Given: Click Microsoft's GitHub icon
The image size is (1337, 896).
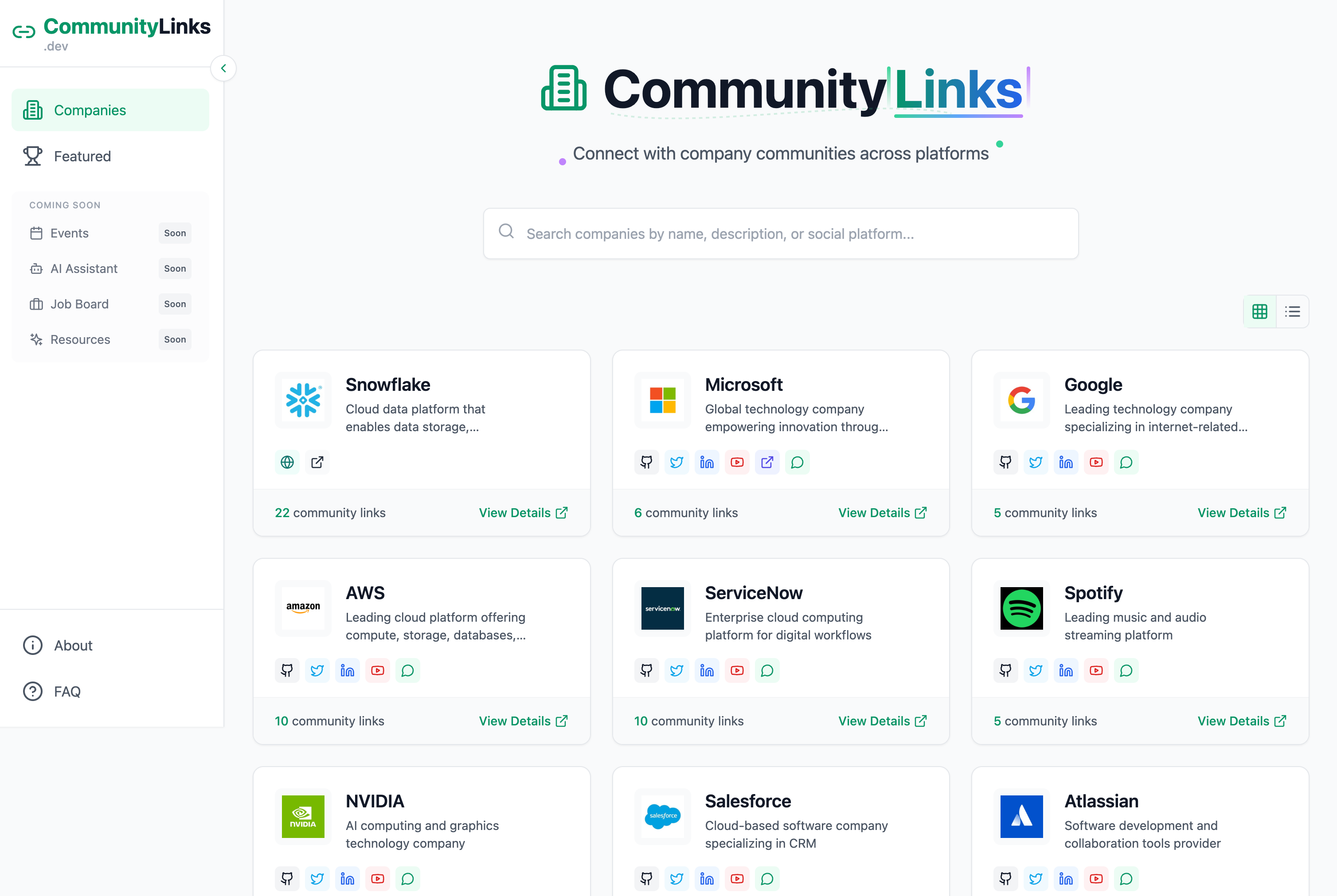Looking at the screenshot, I should pos(646,462).
